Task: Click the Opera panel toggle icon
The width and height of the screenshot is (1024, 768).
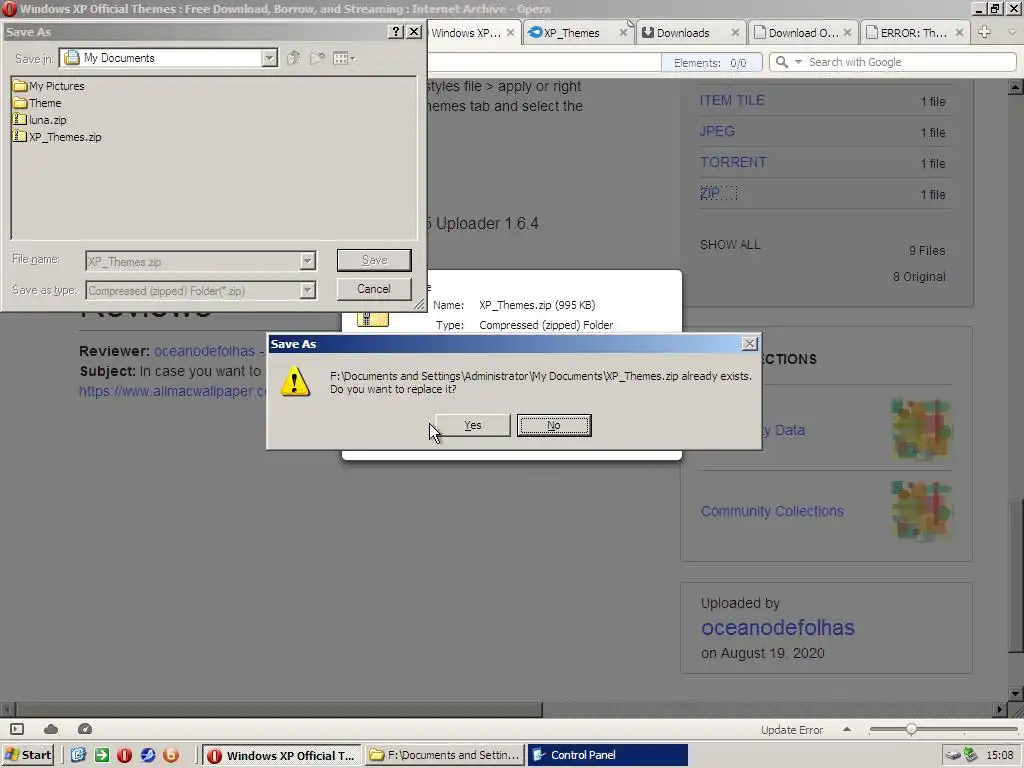Action: pyautogui.click(x=17, y=729)
